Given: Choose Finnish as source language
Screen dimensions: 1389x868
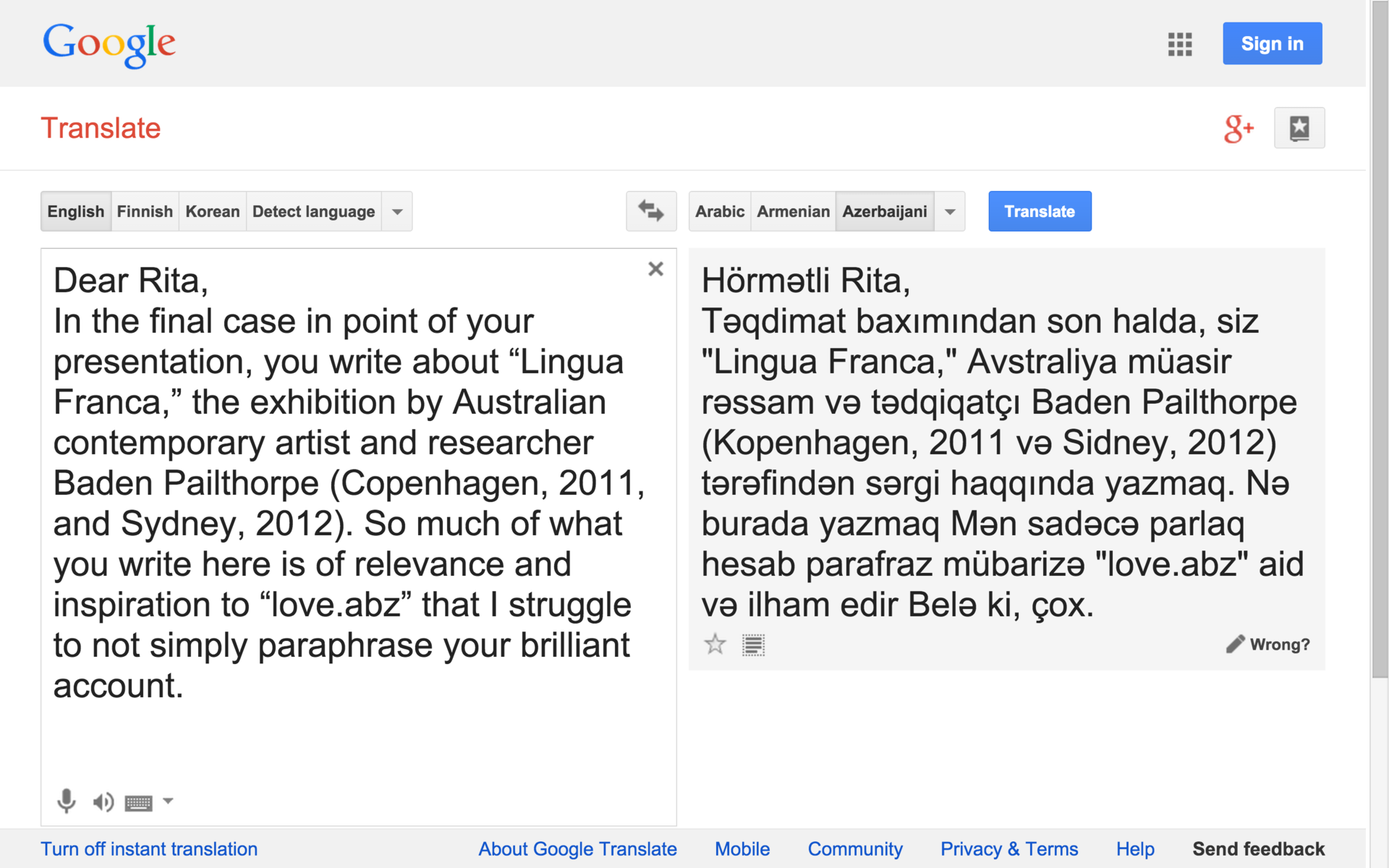Looking at the screenshot, I should click(145, 211).
